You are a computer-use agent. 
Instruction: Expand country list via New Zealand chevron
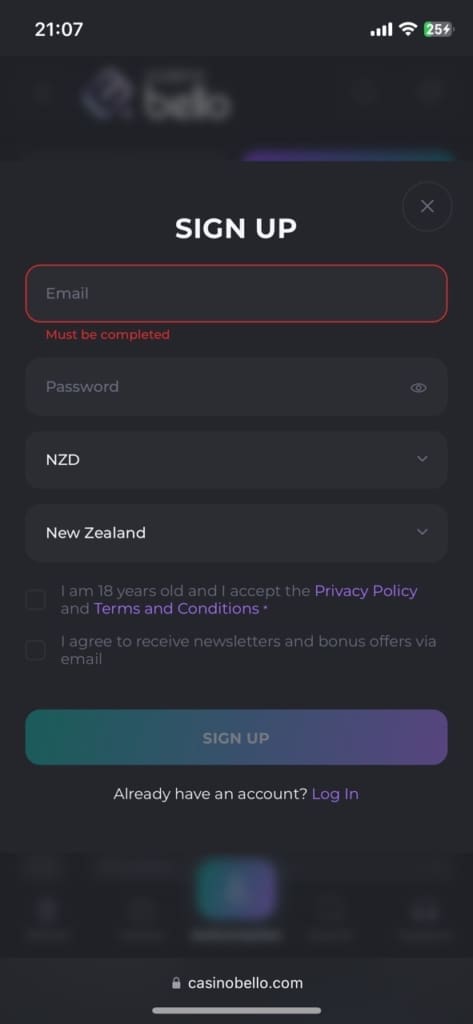[x=422, y=532]
